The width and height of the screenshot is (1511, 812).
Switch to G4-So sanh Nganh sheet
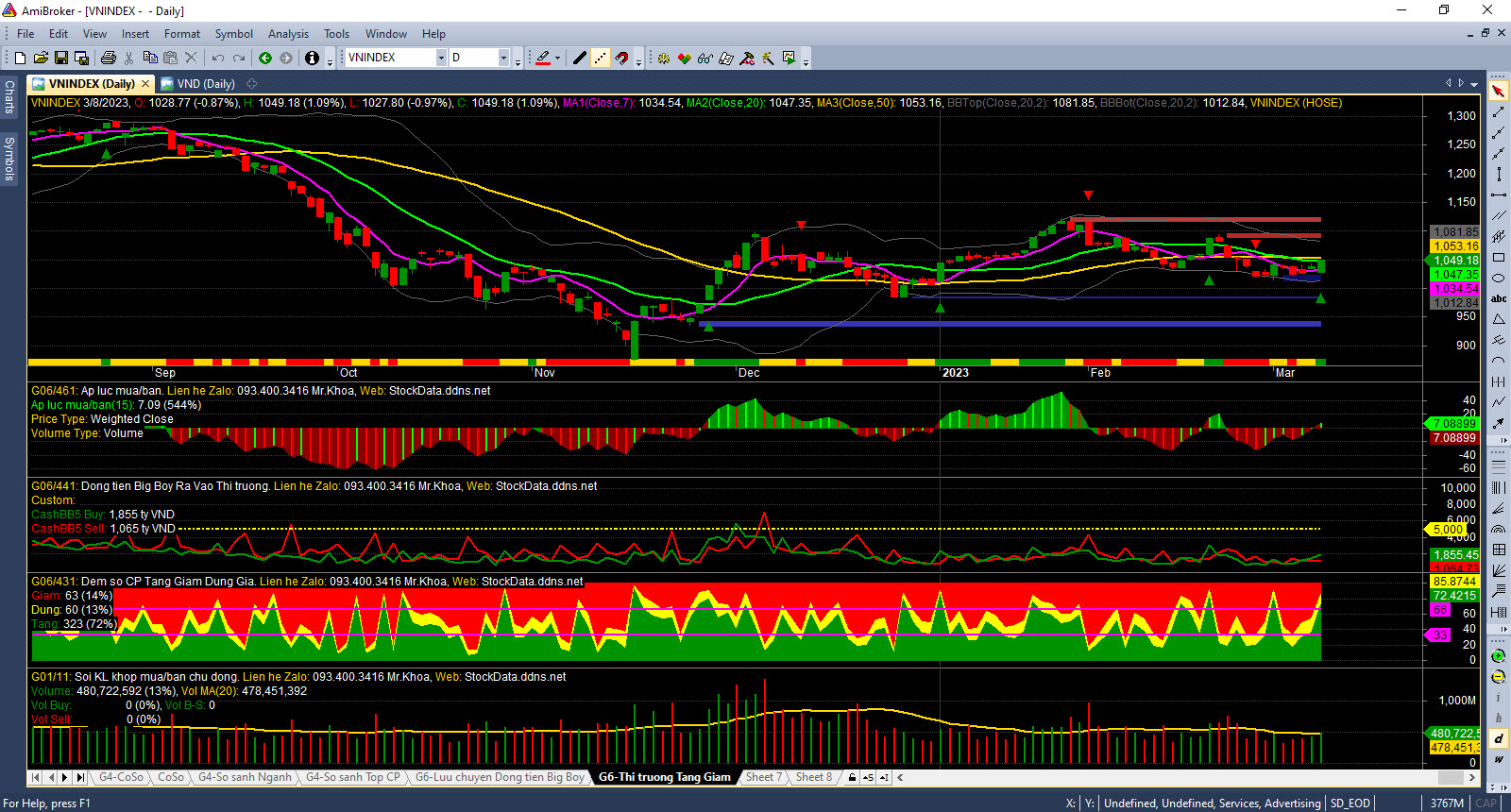pyautogui.click(x=245, y=777)
